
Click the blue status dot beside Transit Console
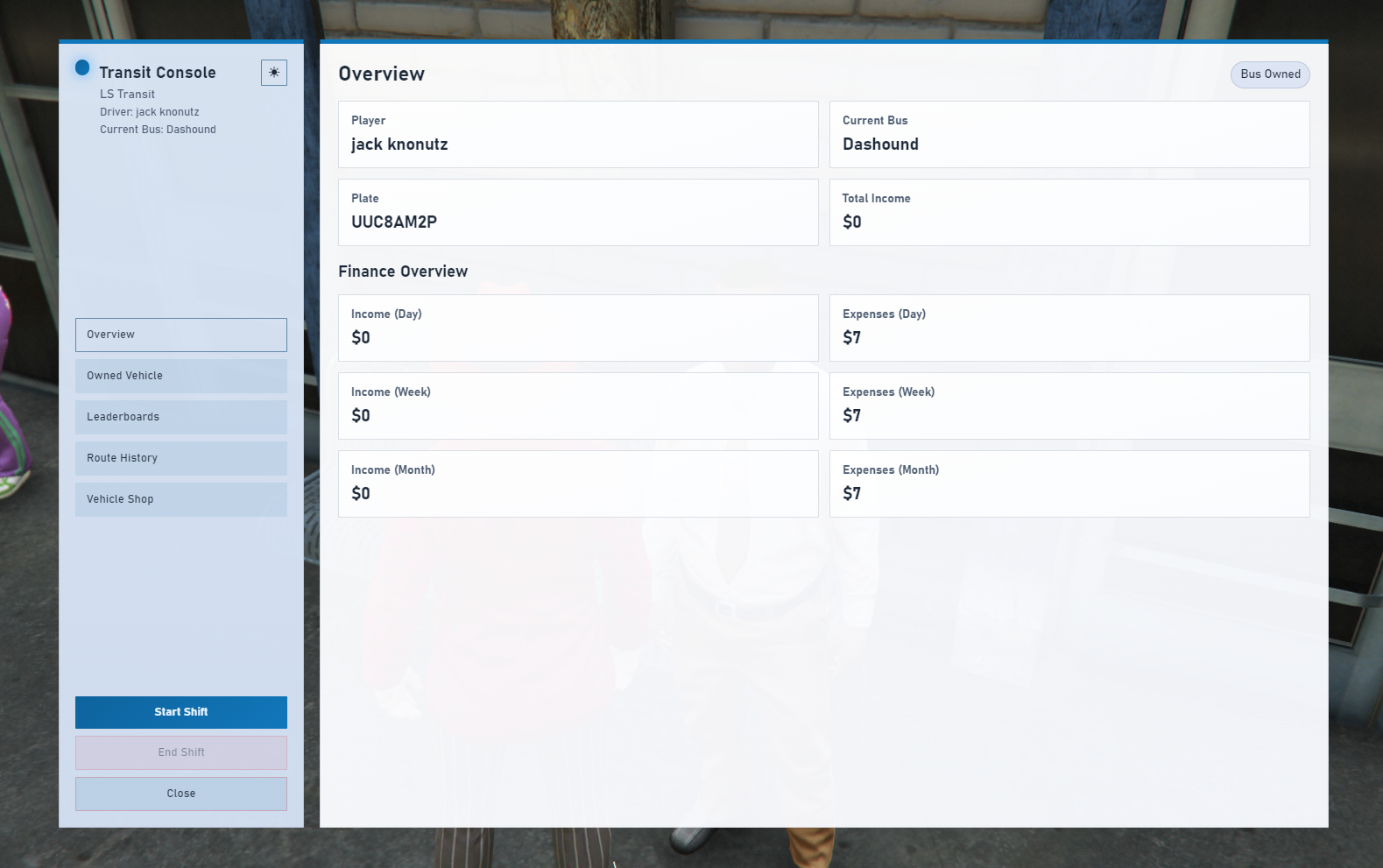82,67
